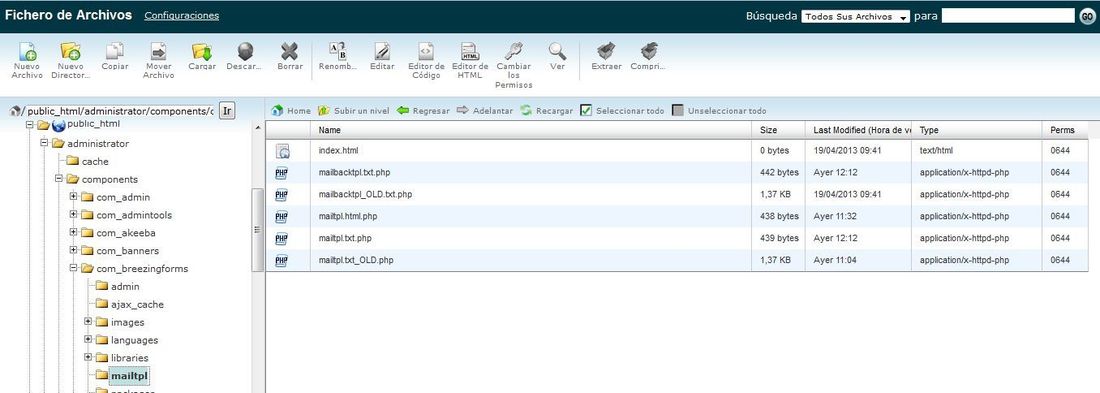This screenshot has width=1100, height=393.
Task: Sort by the Size column header
Action: 779,130
